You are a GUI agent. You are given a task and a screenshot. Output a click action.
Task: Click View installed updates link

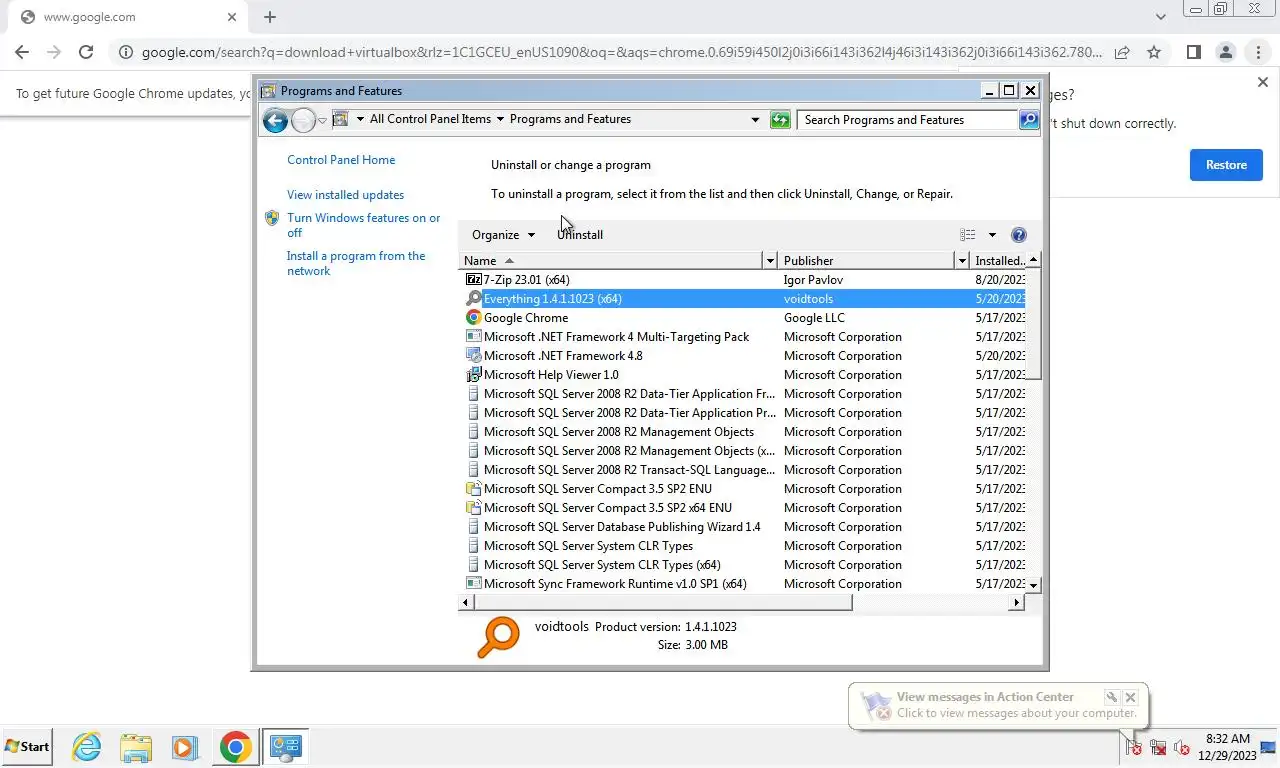coord(346,195)
